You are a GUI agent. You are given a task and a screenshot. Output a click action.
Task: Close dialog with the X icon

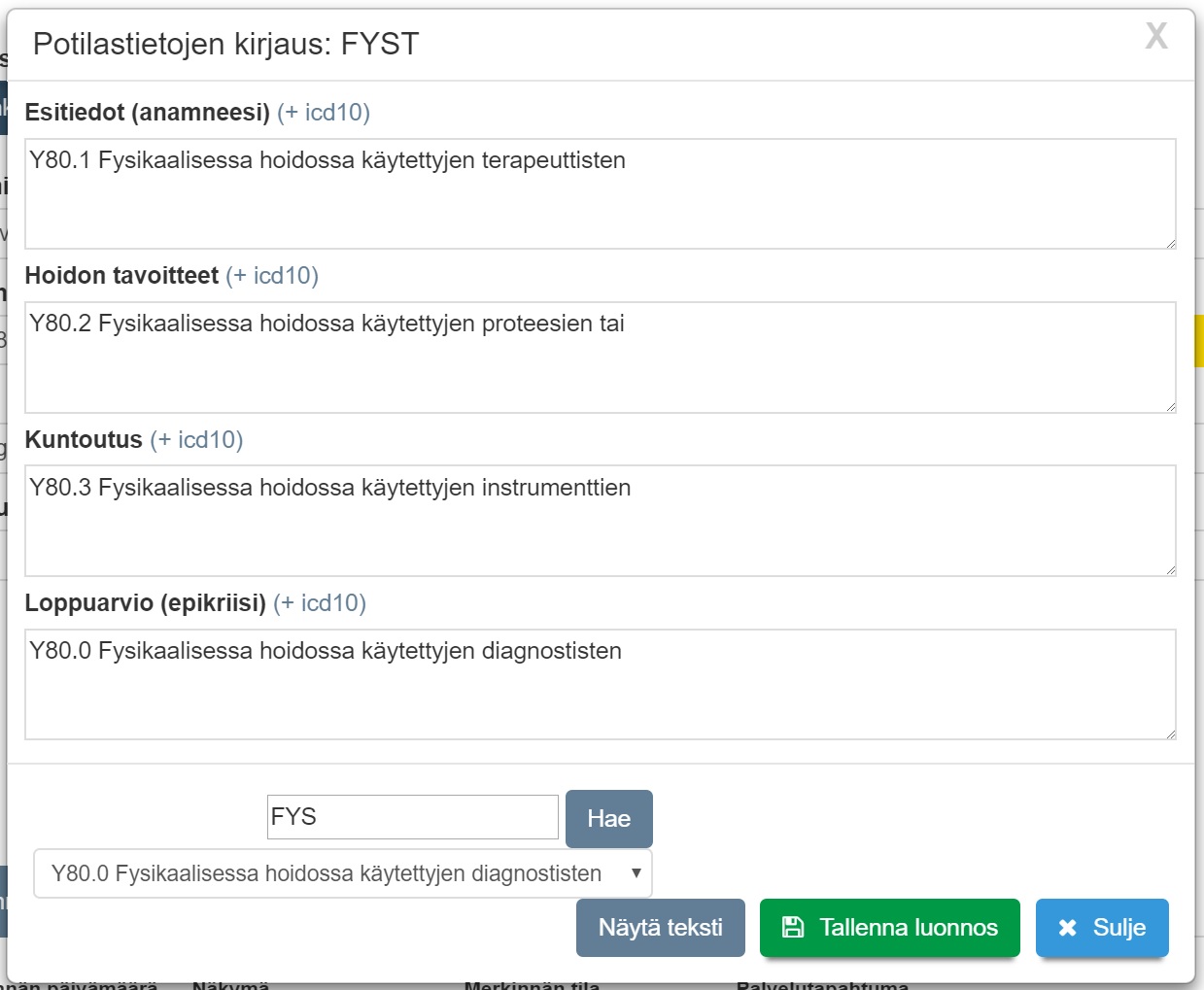click(1155, 37)
